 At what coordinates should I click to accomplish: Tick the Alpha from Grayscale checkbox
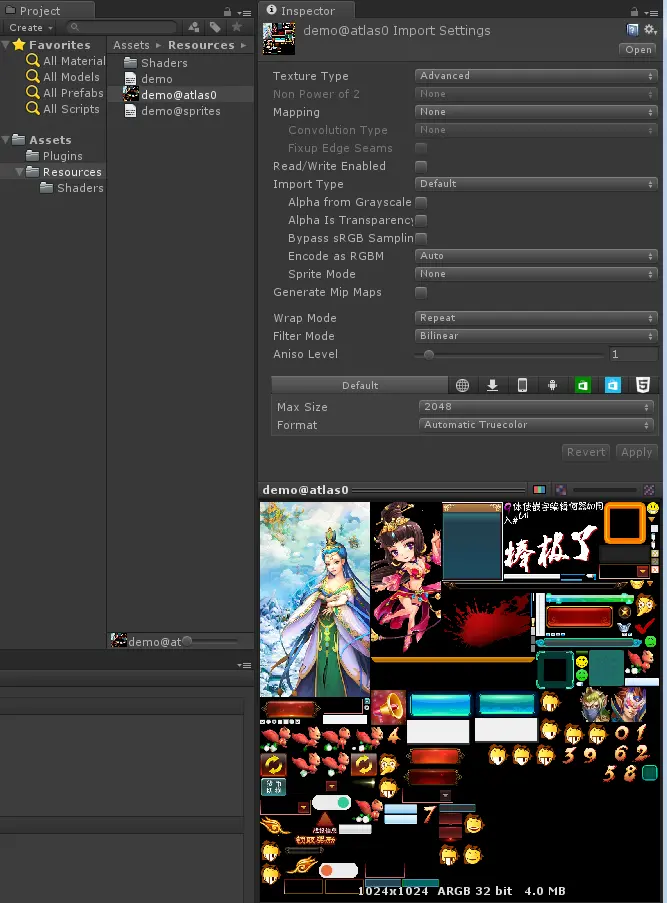421,202
